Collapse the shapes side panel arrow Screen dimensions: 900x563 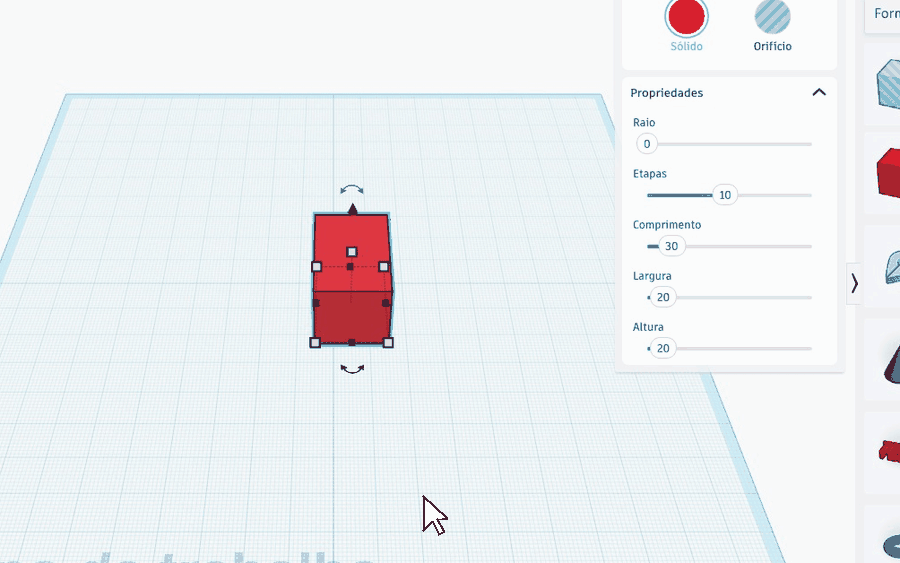[854, 284]
